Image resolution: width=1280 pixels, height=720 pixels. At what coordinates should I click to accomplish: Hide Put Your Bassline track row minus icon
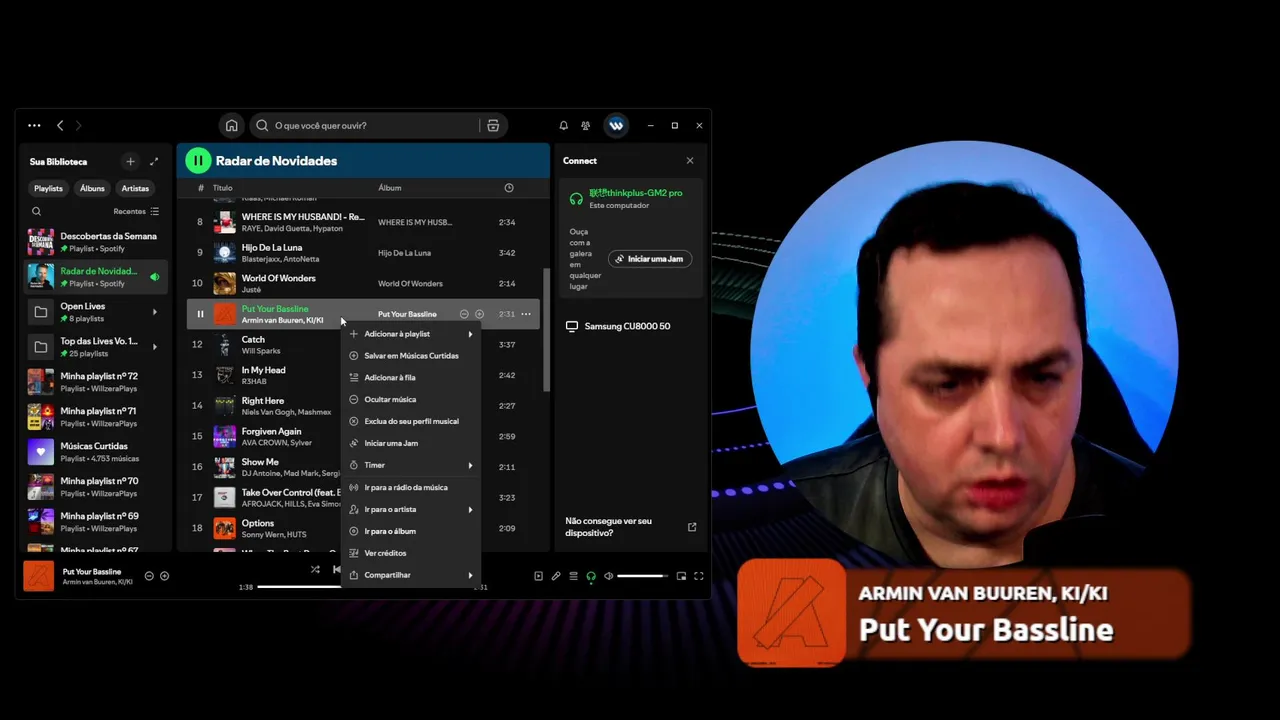point(464,314)
